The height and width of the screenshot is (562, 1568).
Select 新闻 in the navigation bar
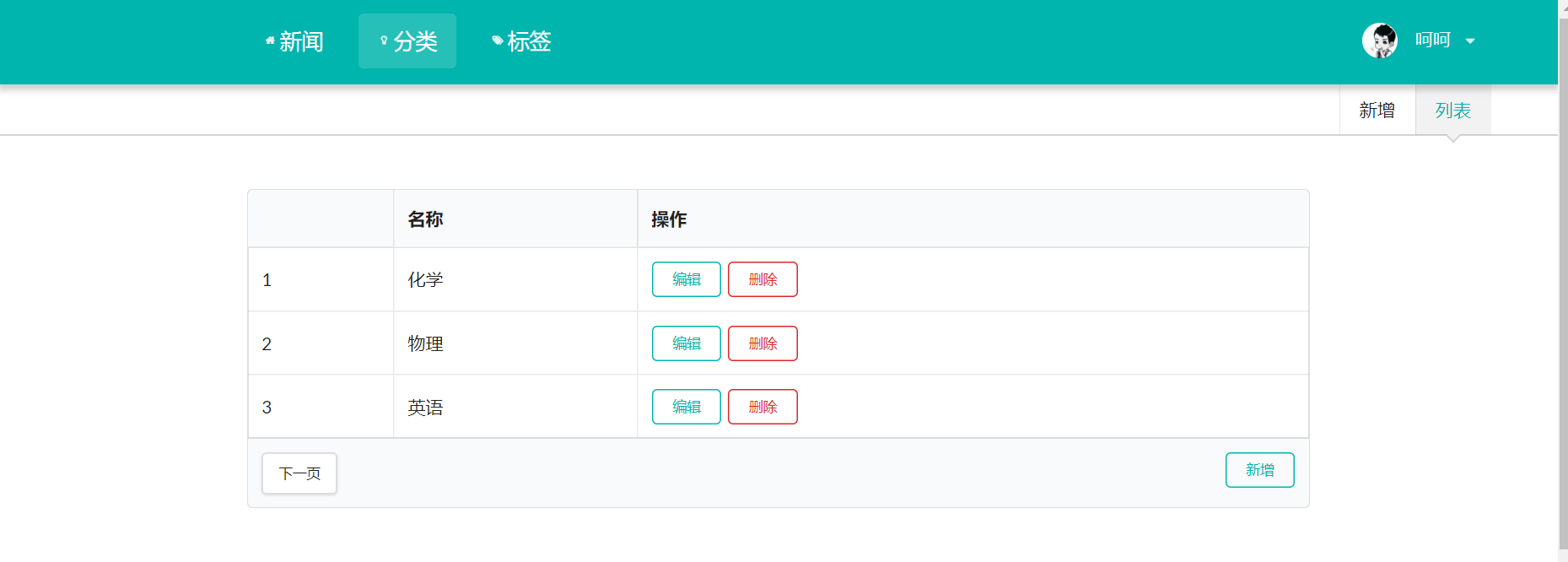click(300, 41)
